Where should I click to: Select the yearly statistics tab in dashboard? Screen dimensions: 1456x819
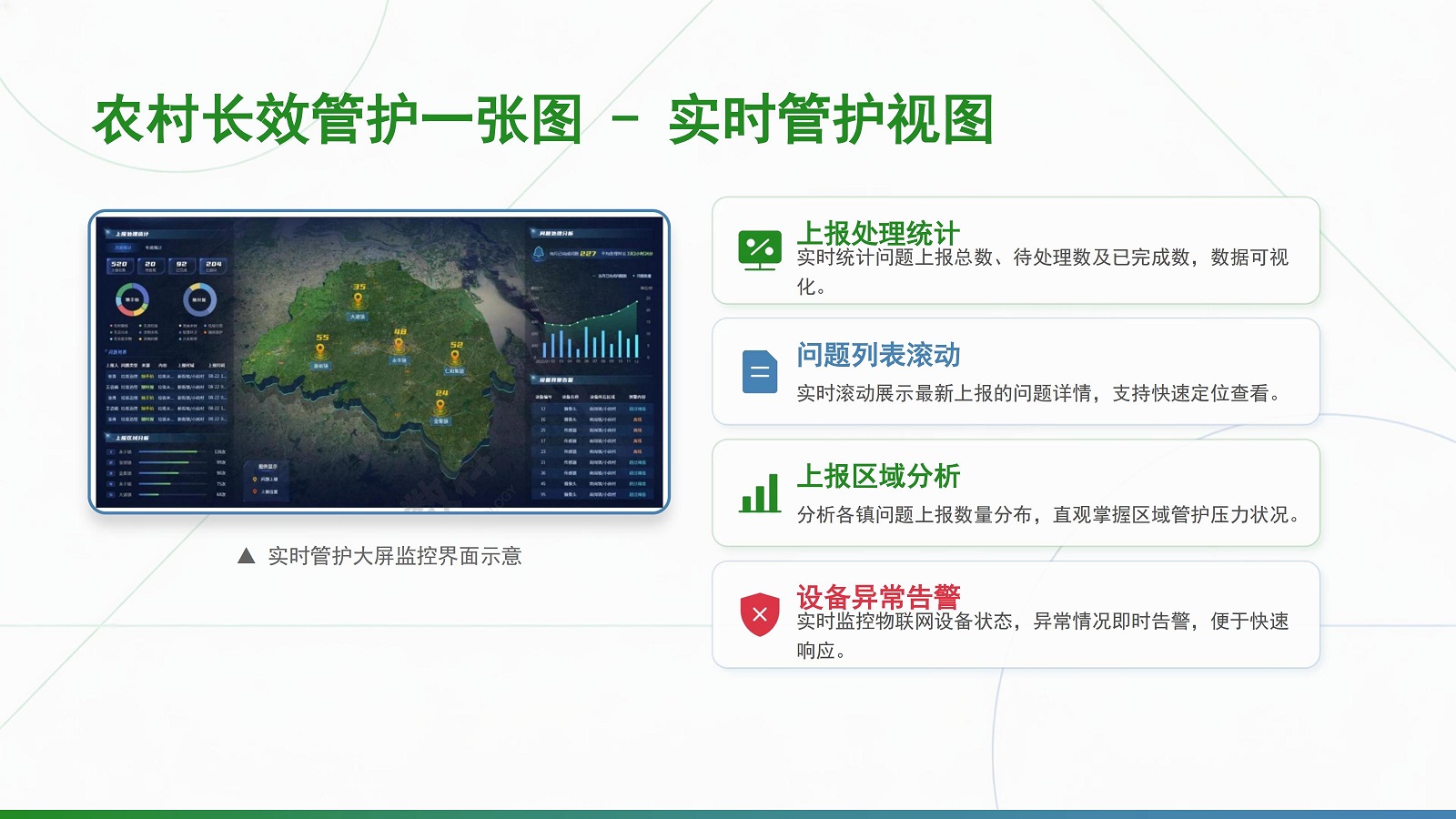pyautogui.click(x=153, y=248)
